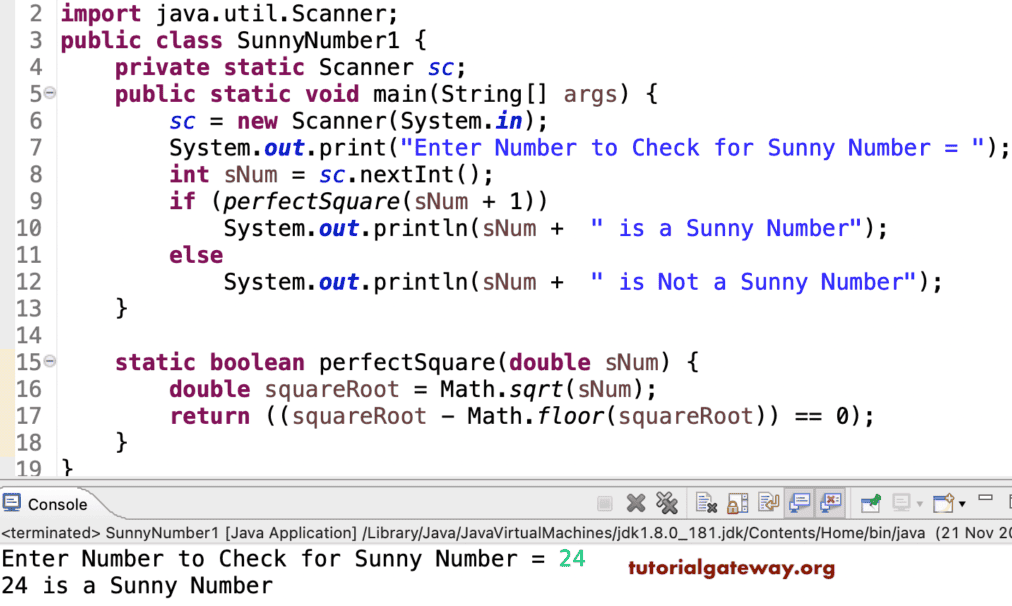Toggle Scroll Lock in the console
Image resolution: width=1012 pixels, height=606 pixels.
pos(736,504)
